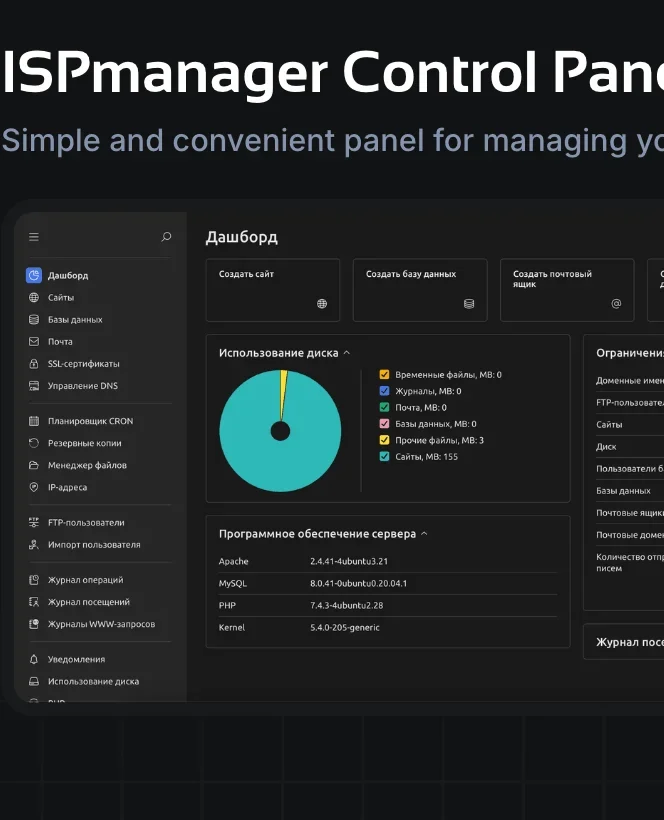Image resolution: width=664 pixels, height=820 pixels.
Task: Click Сайты row in Ограничения panel
Action: (x=630, y=425)
